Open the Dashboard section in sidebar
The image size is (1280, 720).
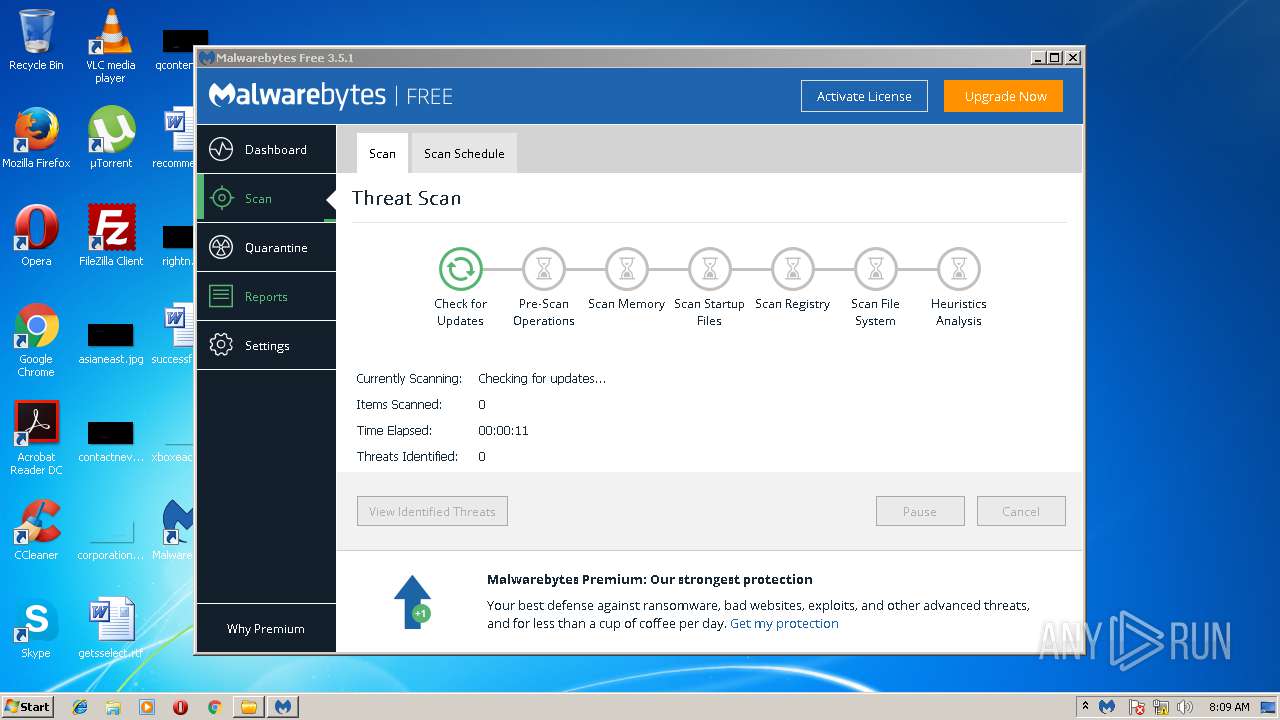point(266,150)
